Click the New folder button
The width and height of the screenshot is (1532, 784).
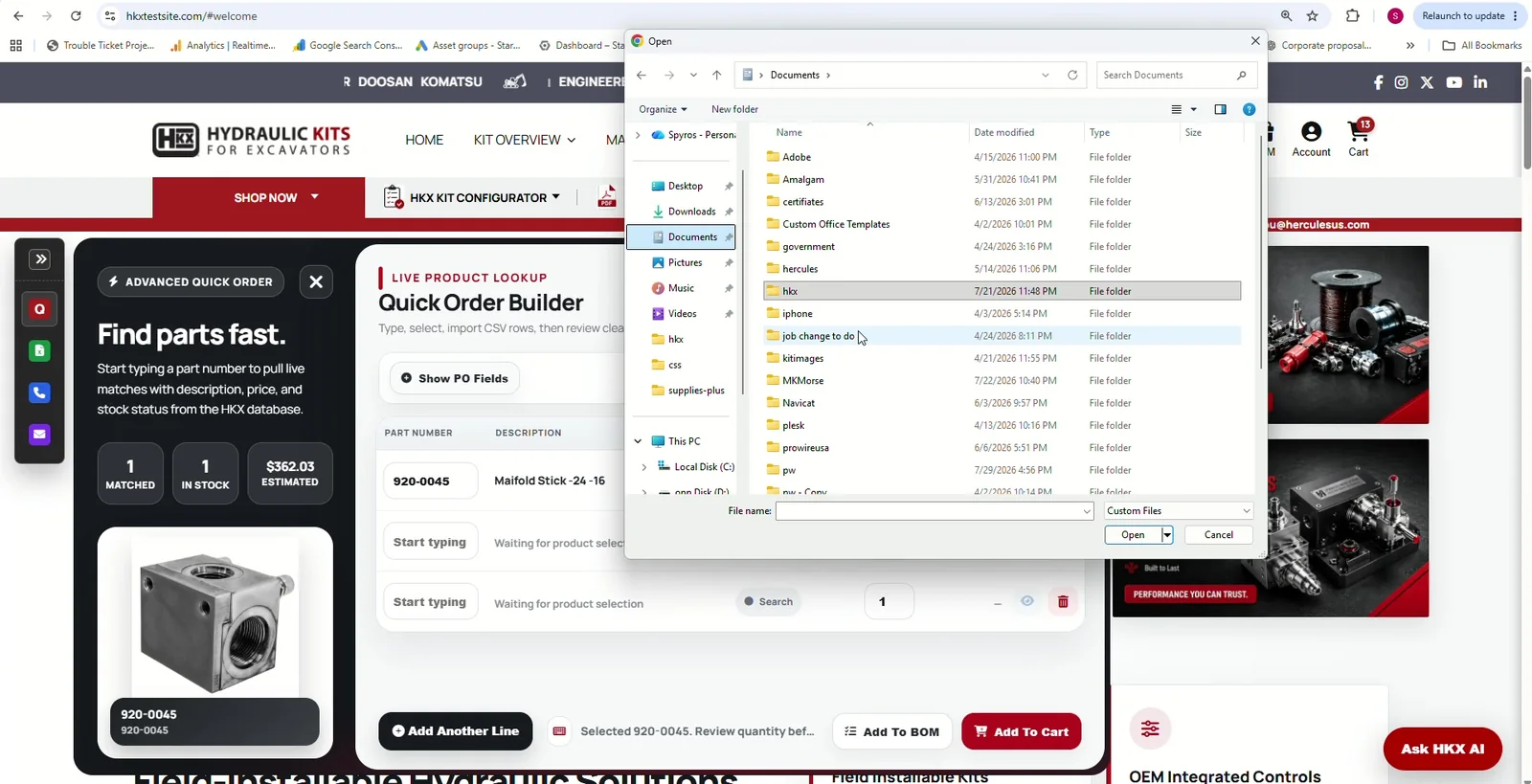pyautogui.click(x=734, y=109)
